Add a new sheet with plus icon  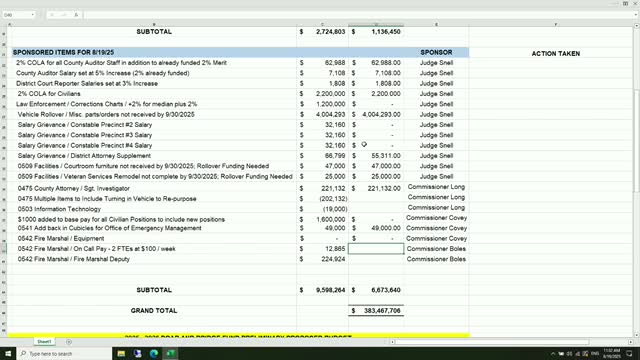pos(69,342)
